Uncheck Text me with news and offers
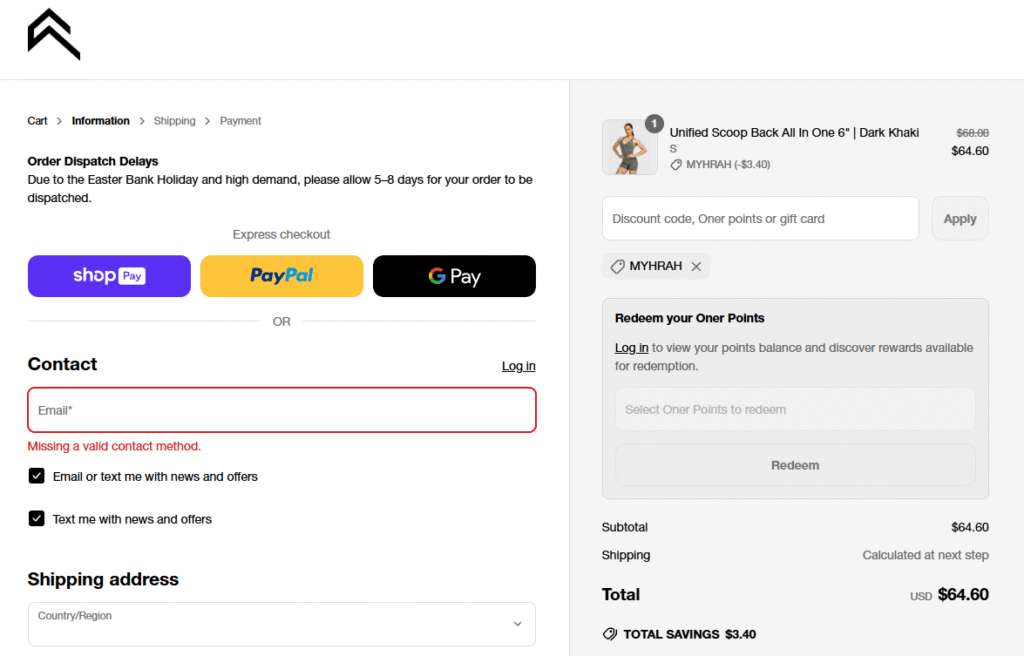This screenshot has height=656, width=1024. click(x=37, y=519)
